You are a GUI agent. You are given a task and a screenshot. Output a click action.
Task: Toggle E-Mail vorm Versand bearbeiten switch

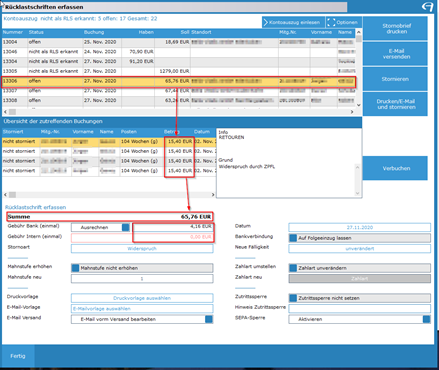click(x=209, y=319)
